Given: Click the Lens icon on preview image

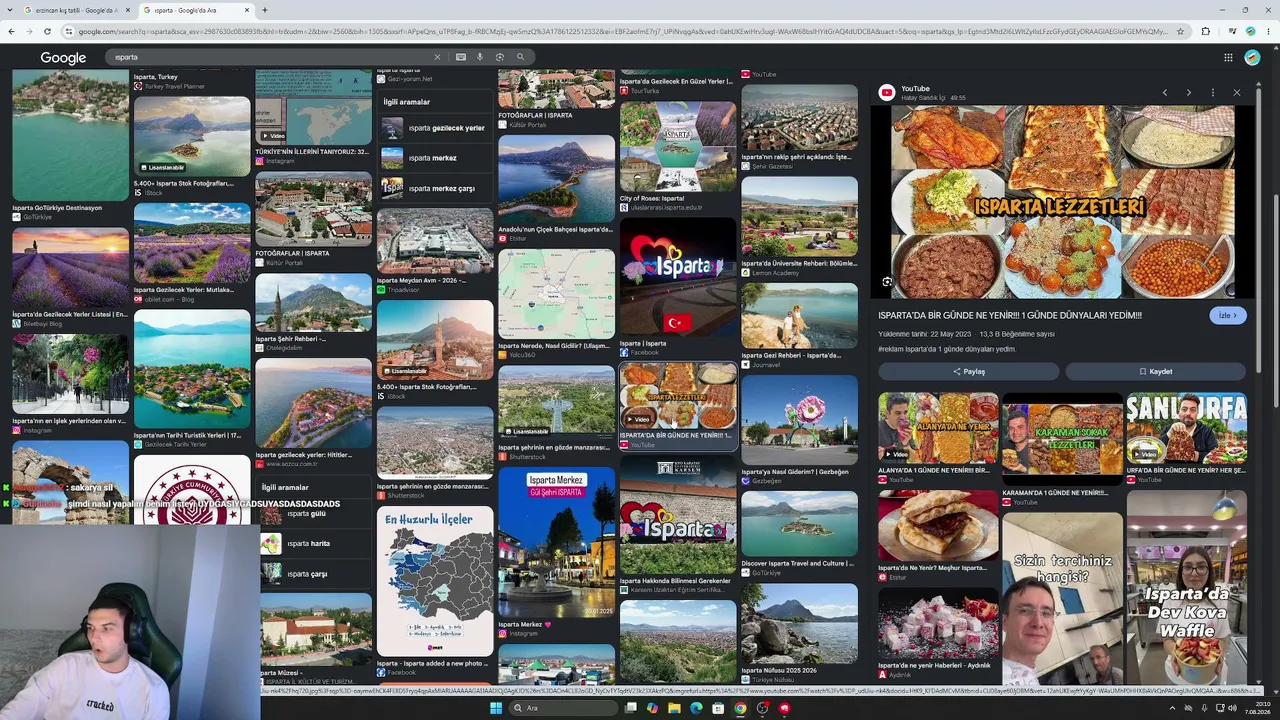Looking at the screenshot, I should tap(887, 282).
